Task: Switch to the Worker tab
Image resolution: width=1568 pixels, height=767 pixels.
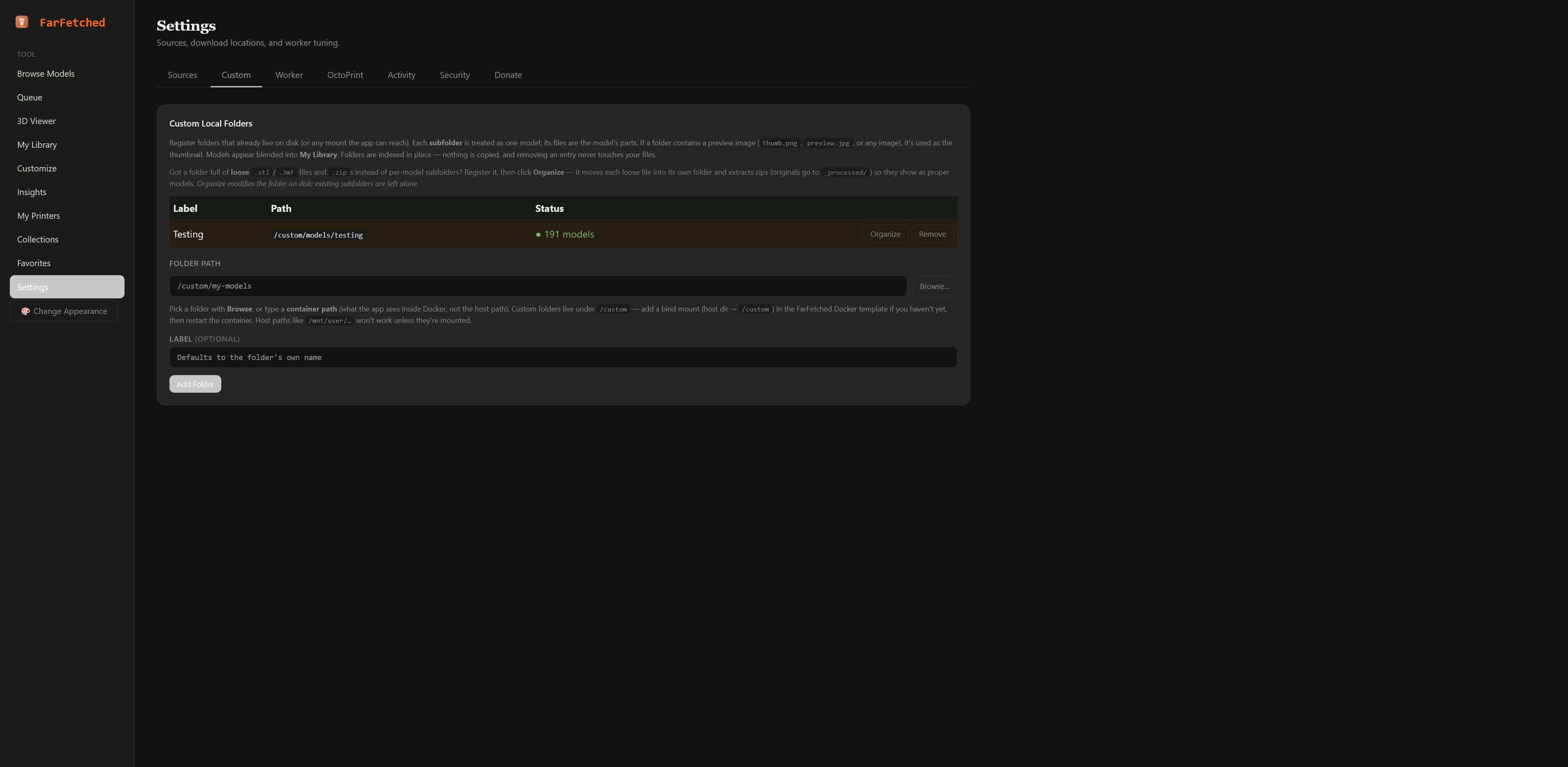Action: (289, 75)
